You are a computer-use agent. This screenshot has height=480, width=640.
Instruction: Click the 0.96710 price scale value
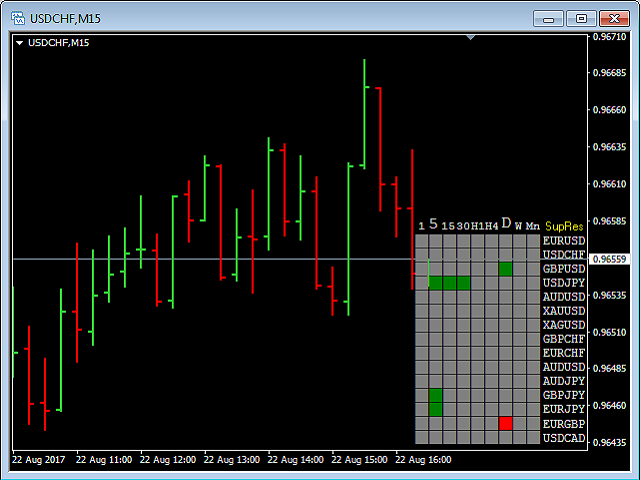tap(609, 37)
